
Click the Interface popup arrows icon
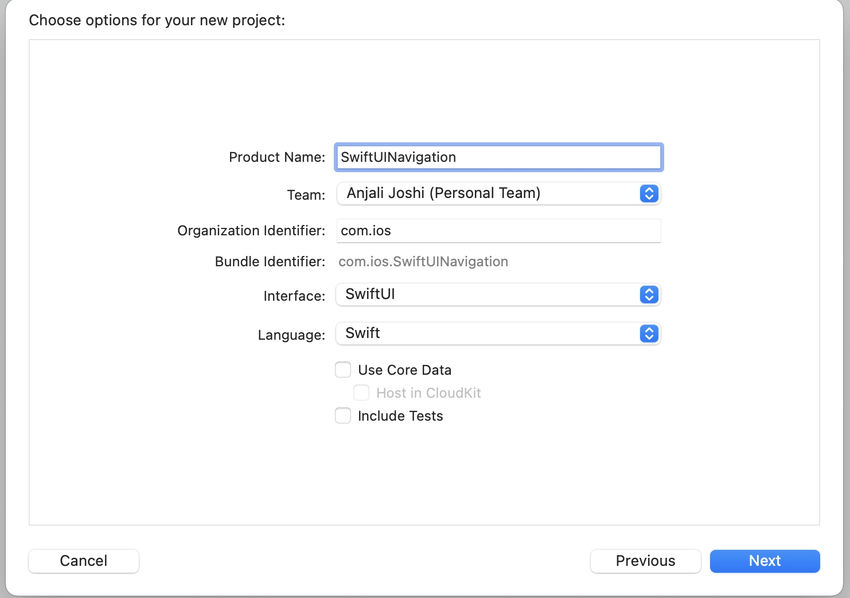(x=649, y=294)
